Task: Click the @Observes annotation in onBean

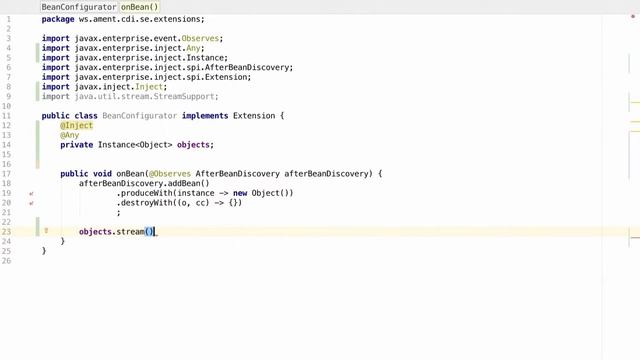Action: pos(170,174)
